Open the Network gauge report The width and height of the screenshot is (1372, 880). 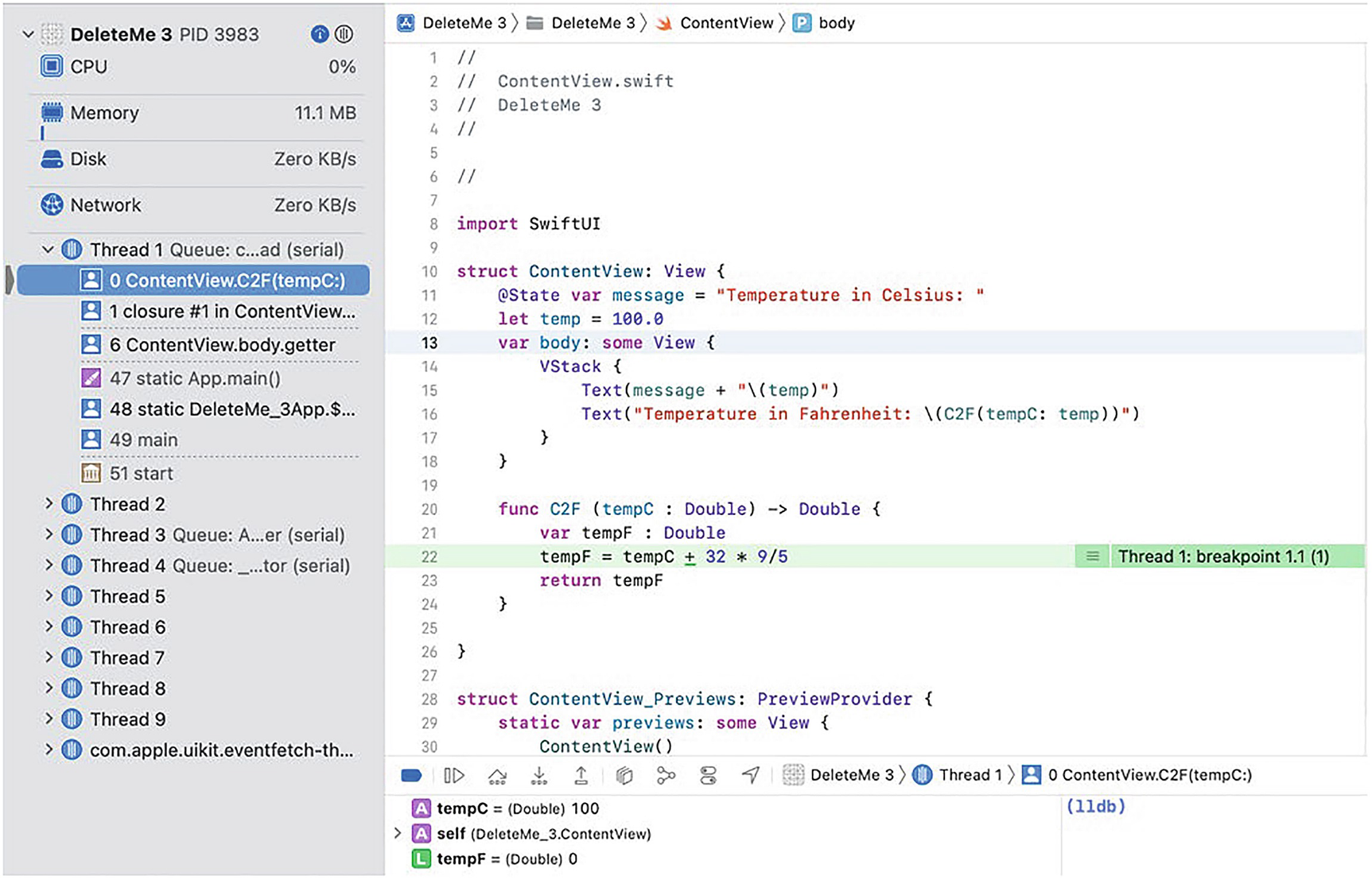[198, 205]
